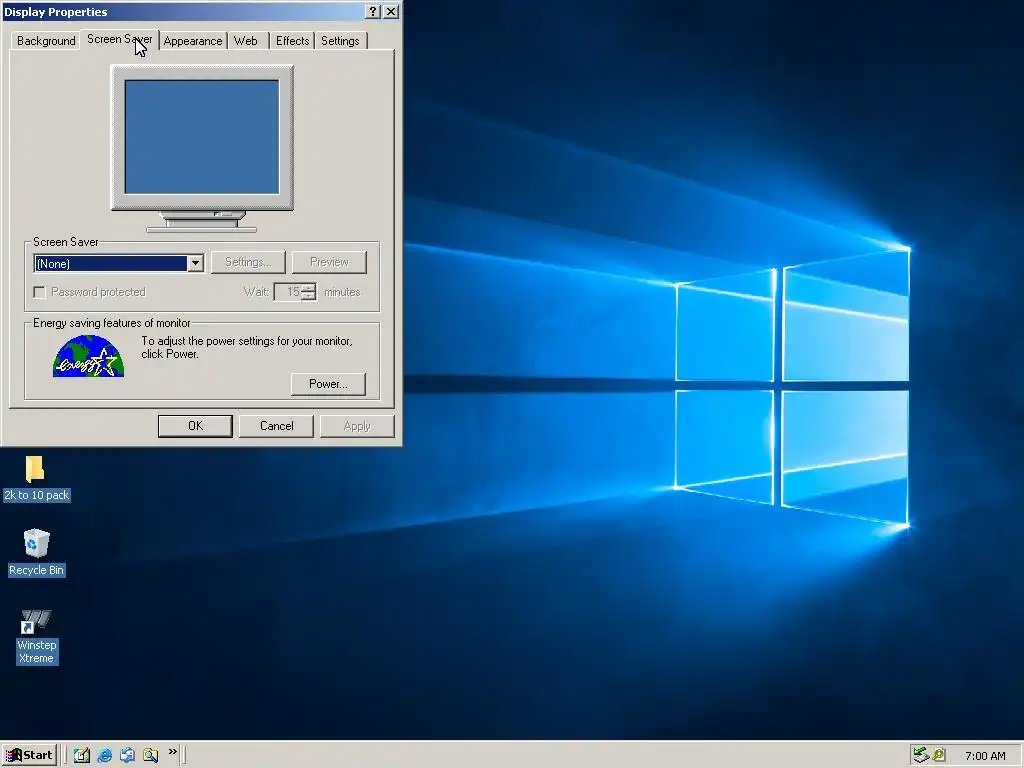Viewport: 1024px width, 768px height.
Task: Select the Winstep Xtreme shortcut icon
Action: click(x=36, y=621)
